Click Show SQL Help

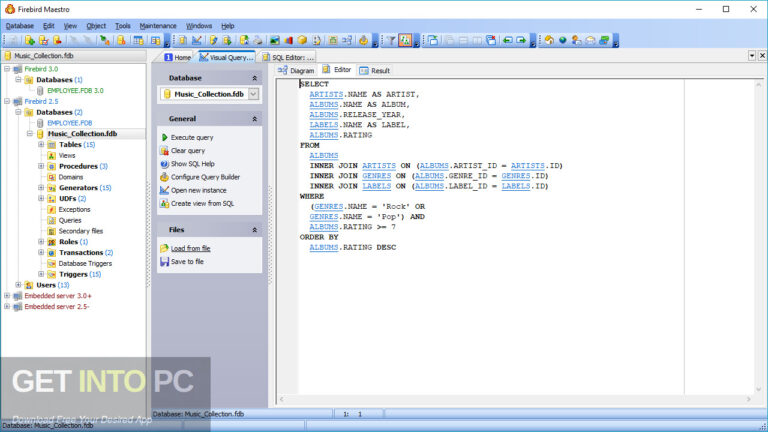[192, 164]
